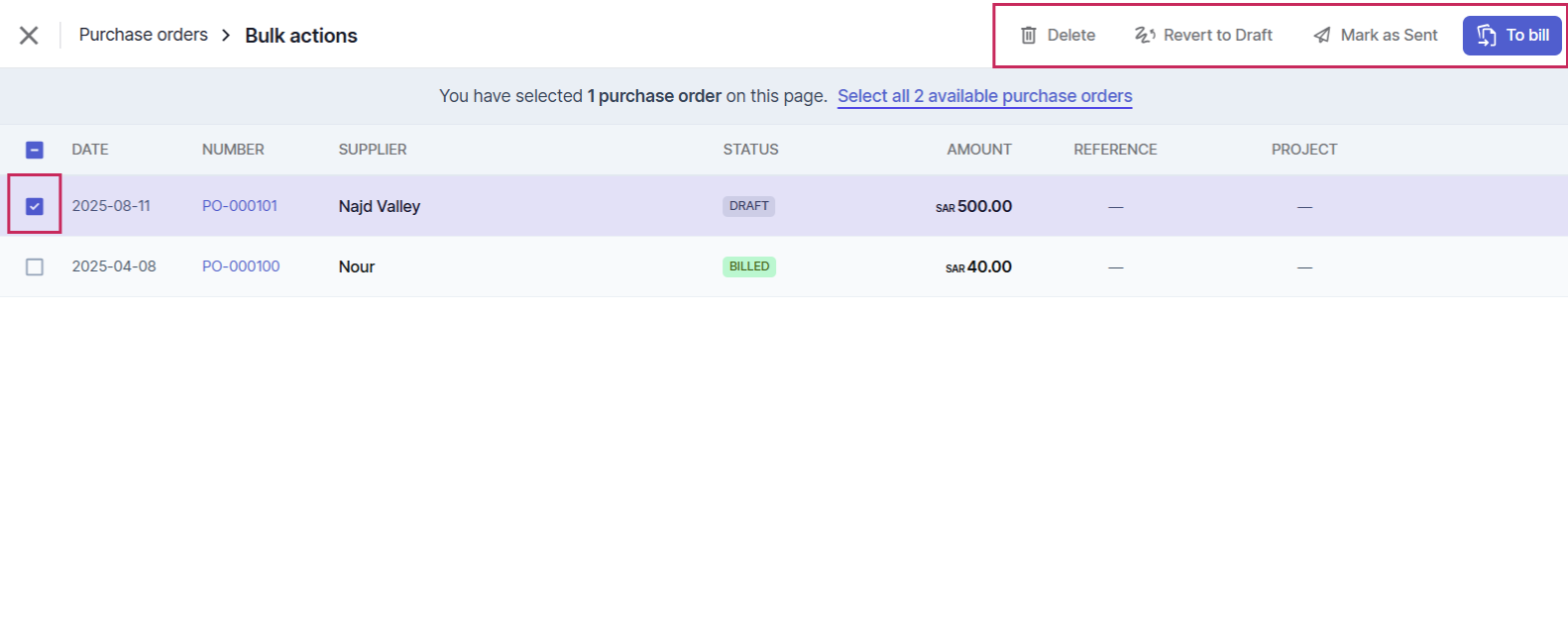Open purchase order PO-000100

click(241, 266)
